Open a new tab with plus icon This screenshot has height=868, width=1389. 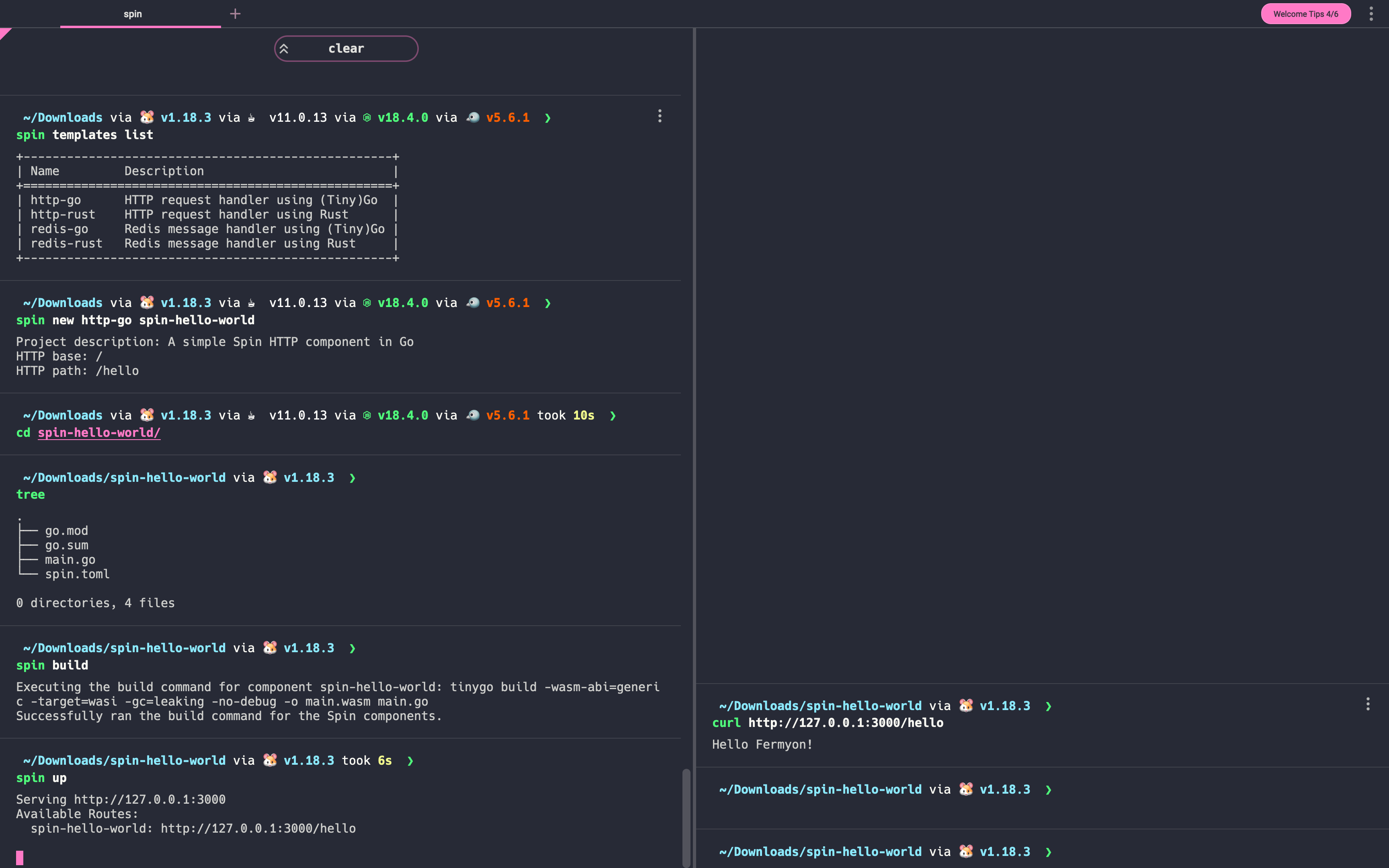tap(236, 14)
